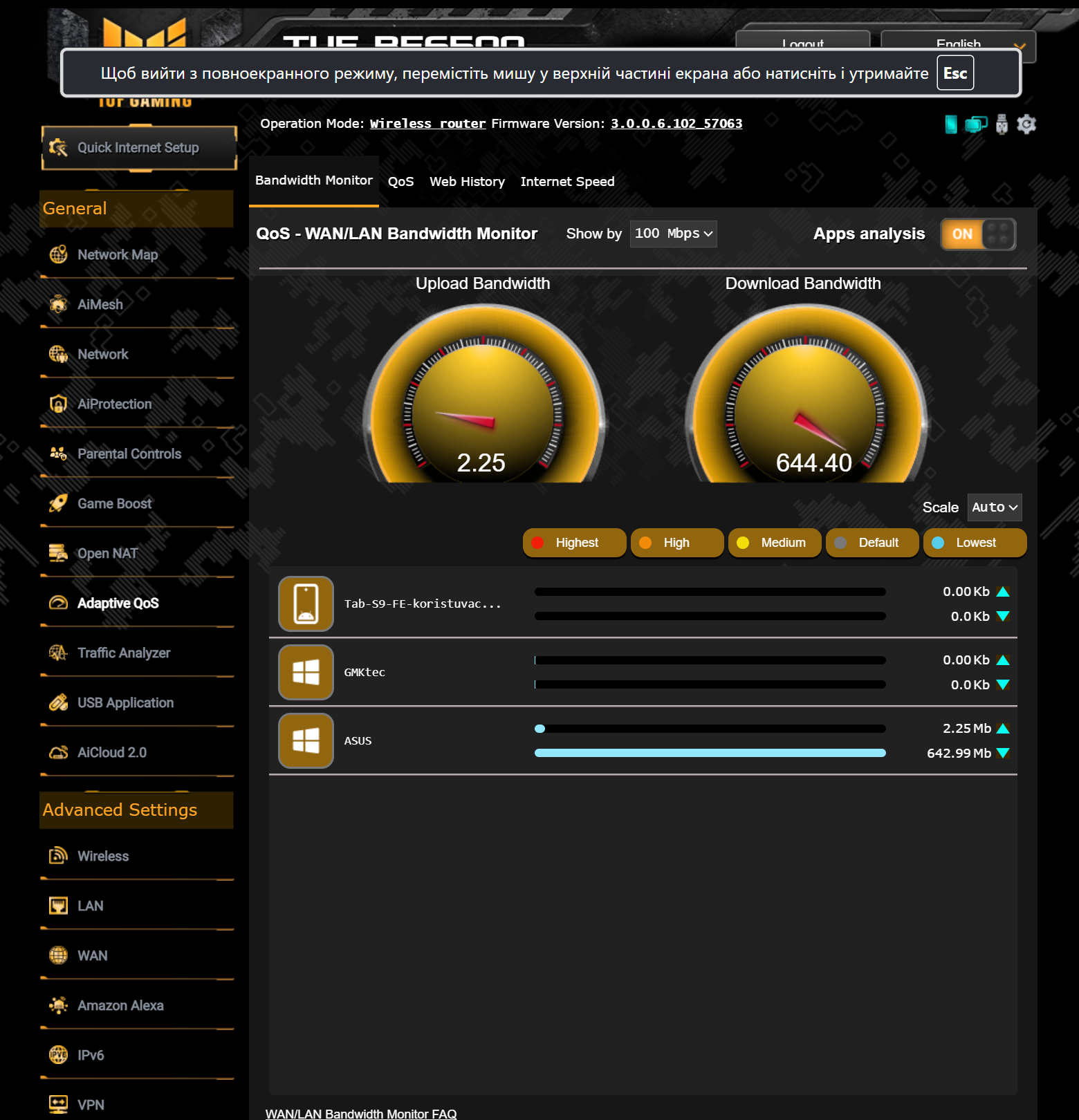1079x1120 pixels.
Task: Click the Tab-S9-FE tablet device icon
Action: click(x=306, y=604)
